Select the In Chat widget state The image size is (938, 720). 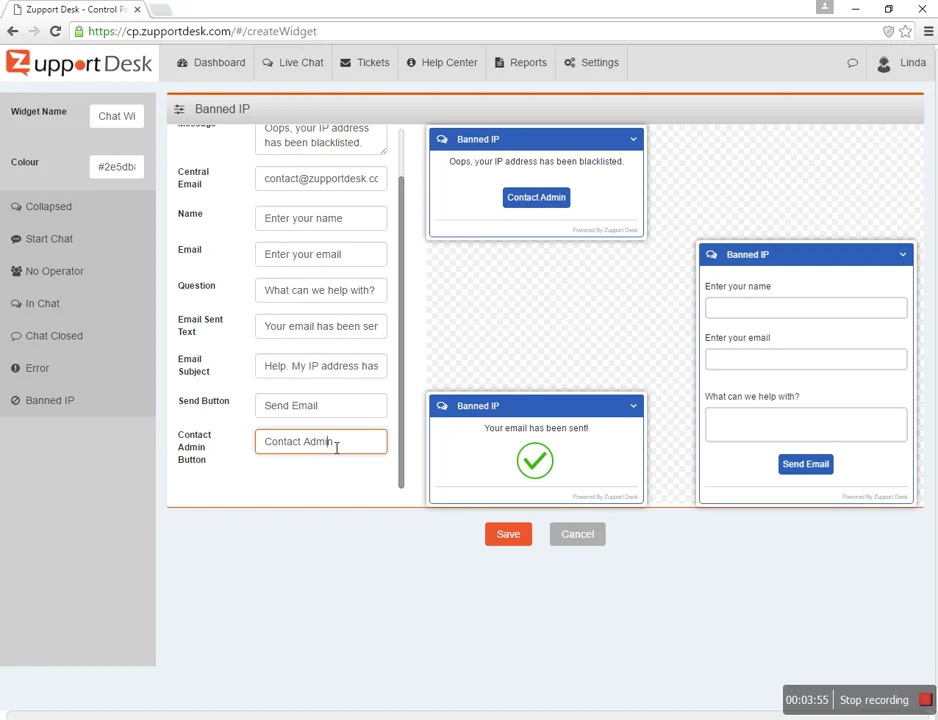pyautogui.click(x=35, y=304)
